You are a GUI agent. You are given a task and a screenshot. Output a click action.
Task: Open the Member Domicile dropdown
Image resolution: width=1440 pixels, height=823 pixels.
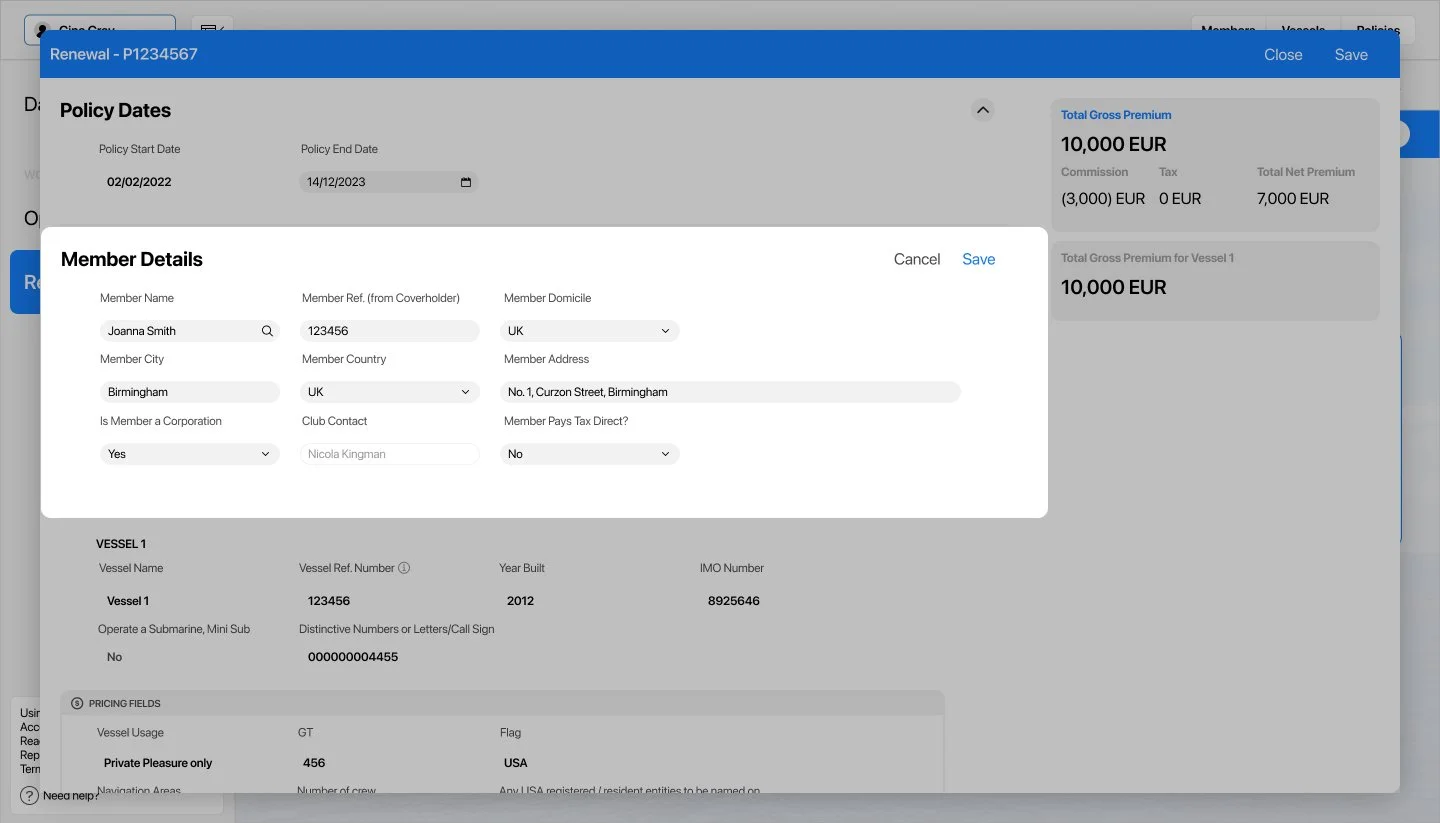pyautogui.click(x=590, y=331)
